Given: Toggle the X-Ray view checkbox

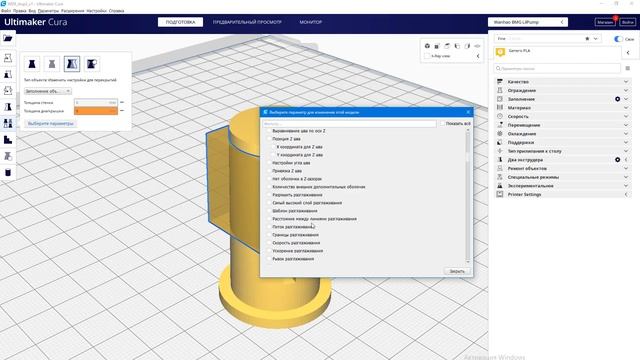Looking at the screenshot, I should click(x=427, y=56).
